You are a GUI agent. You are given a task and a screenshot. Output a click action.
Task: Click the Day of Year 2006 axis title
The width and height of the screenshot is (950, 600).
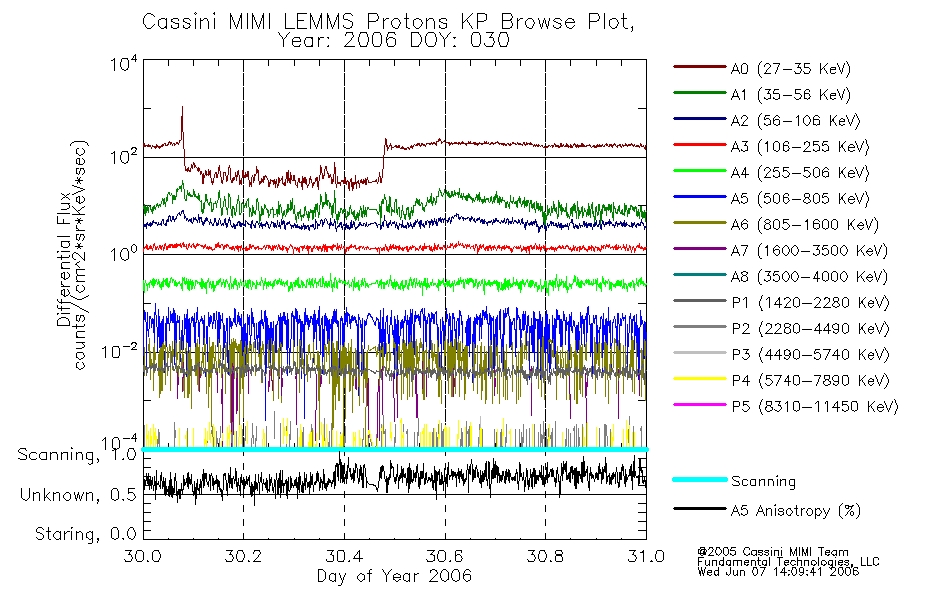point(394,576)
